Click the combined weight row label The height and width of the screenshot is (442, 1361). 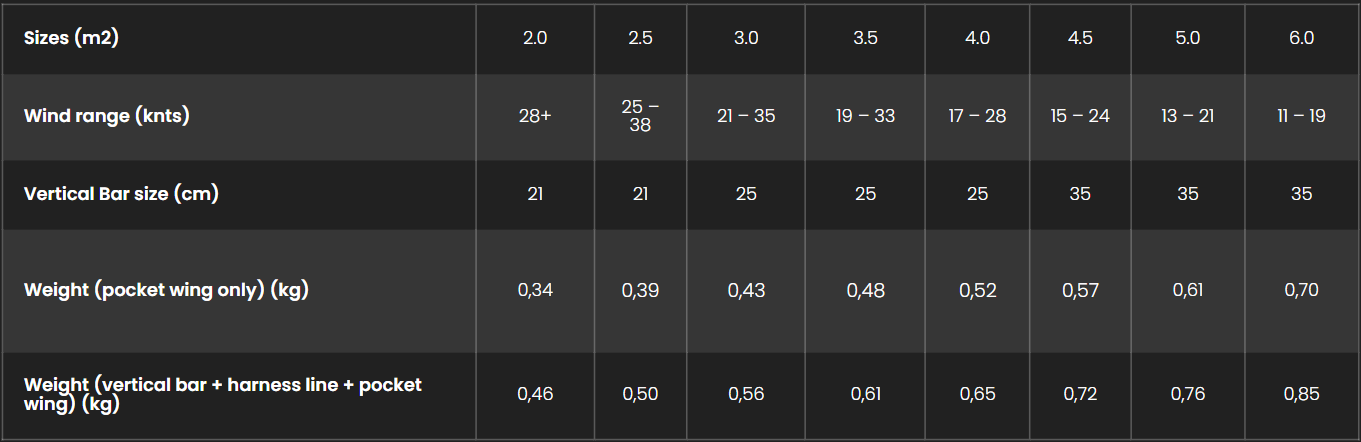point(222,394)
